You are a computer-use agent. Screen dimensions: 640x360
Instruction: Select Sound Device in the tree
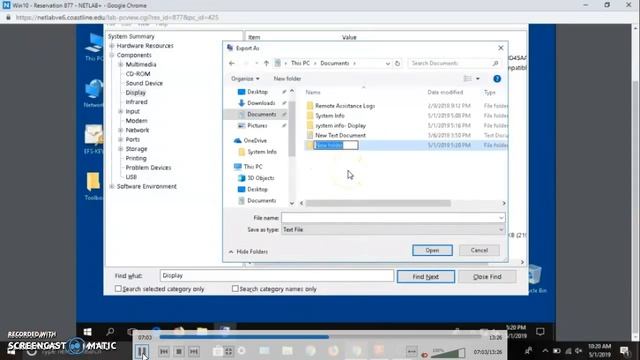coord(144,83)
